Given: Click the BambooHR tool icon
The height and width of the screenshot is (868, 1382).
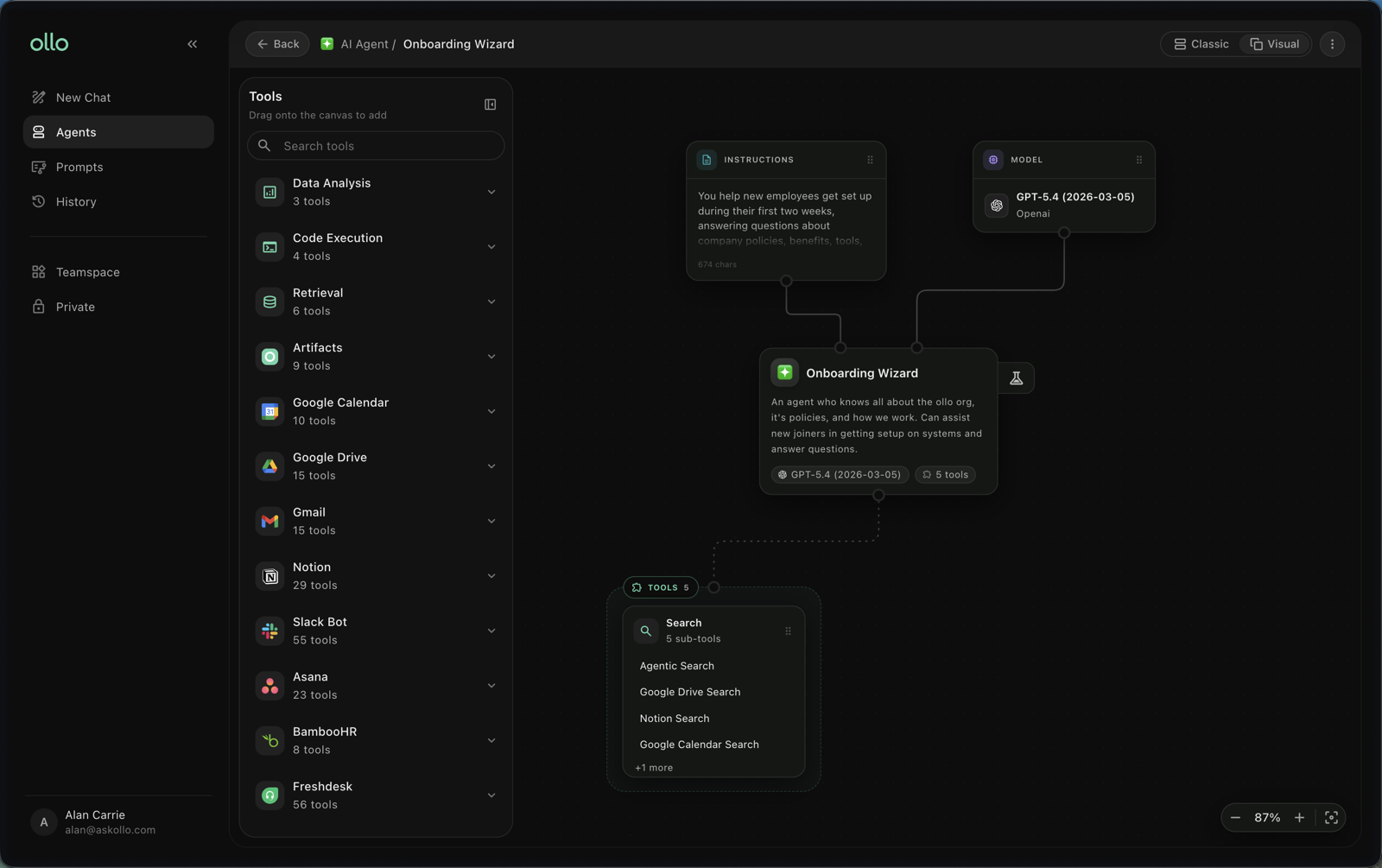Looking at the screenshot, I should [x=270, y=740].
